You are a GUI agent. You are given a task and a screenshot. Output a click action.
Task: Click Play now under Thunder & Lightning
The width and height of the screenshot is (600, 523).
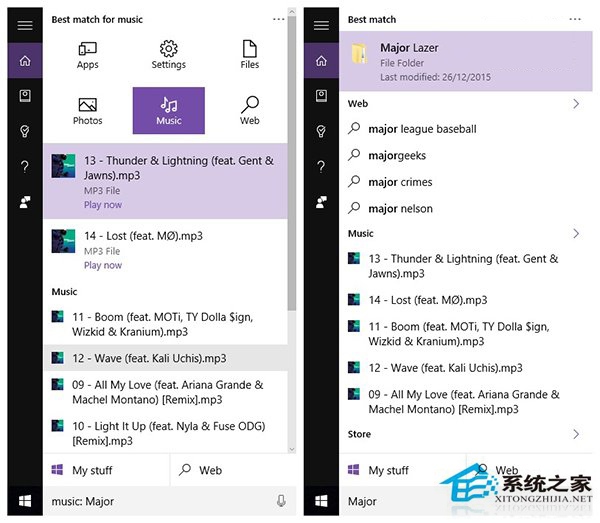click(103, 205)
